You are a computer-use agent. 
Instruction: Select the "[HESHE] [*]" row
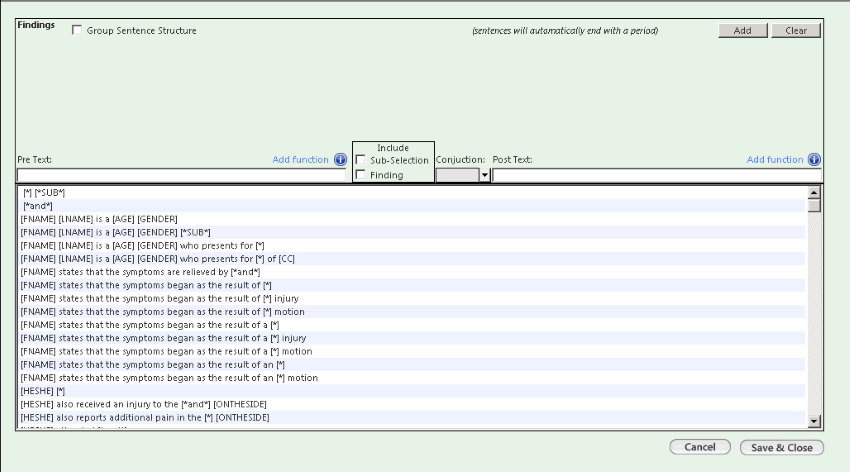[x=413, y=391]
